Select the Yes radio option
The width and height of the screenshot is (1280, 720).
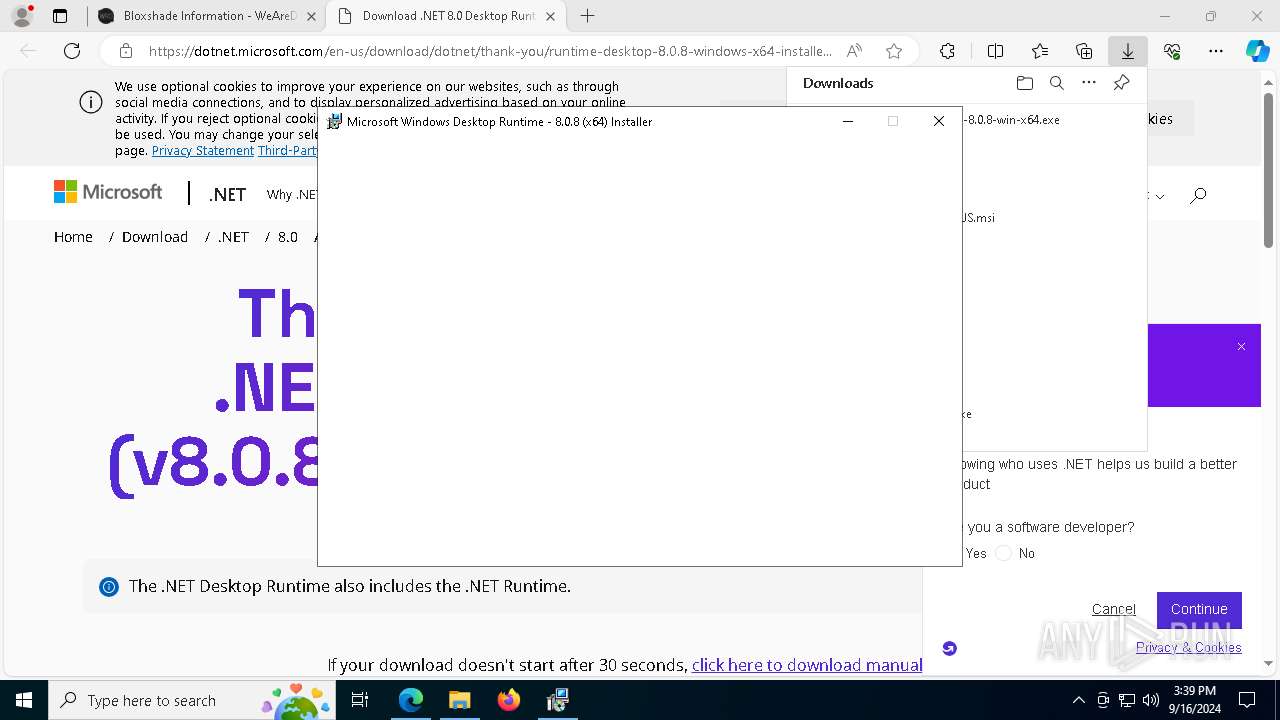[976, 553]
